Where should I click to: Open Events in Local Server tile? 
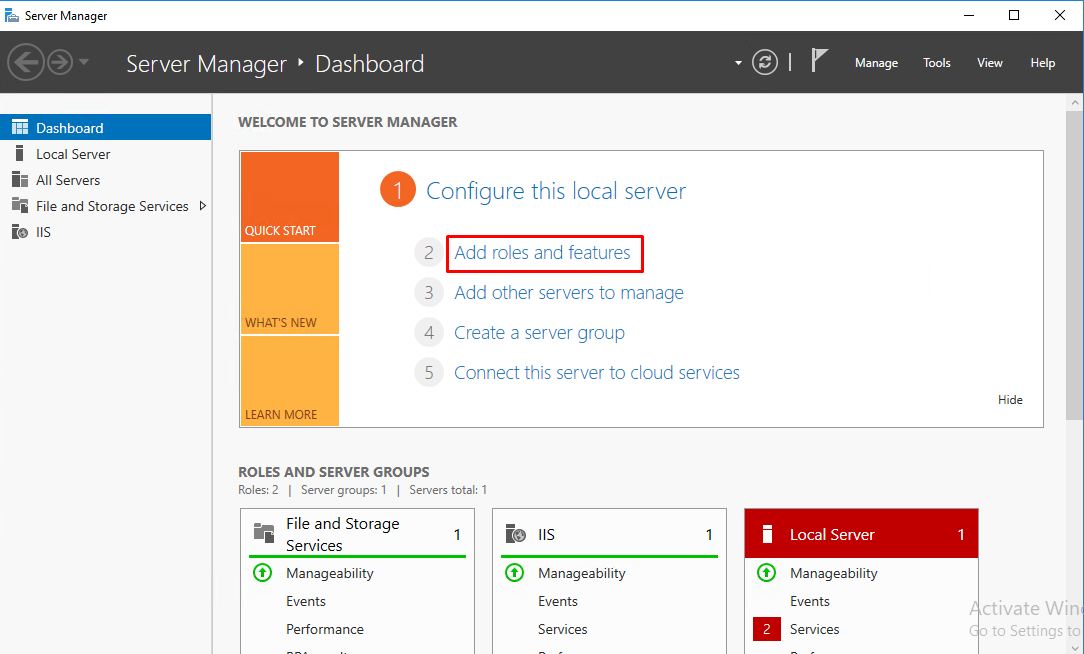click(x=810, y=601)
